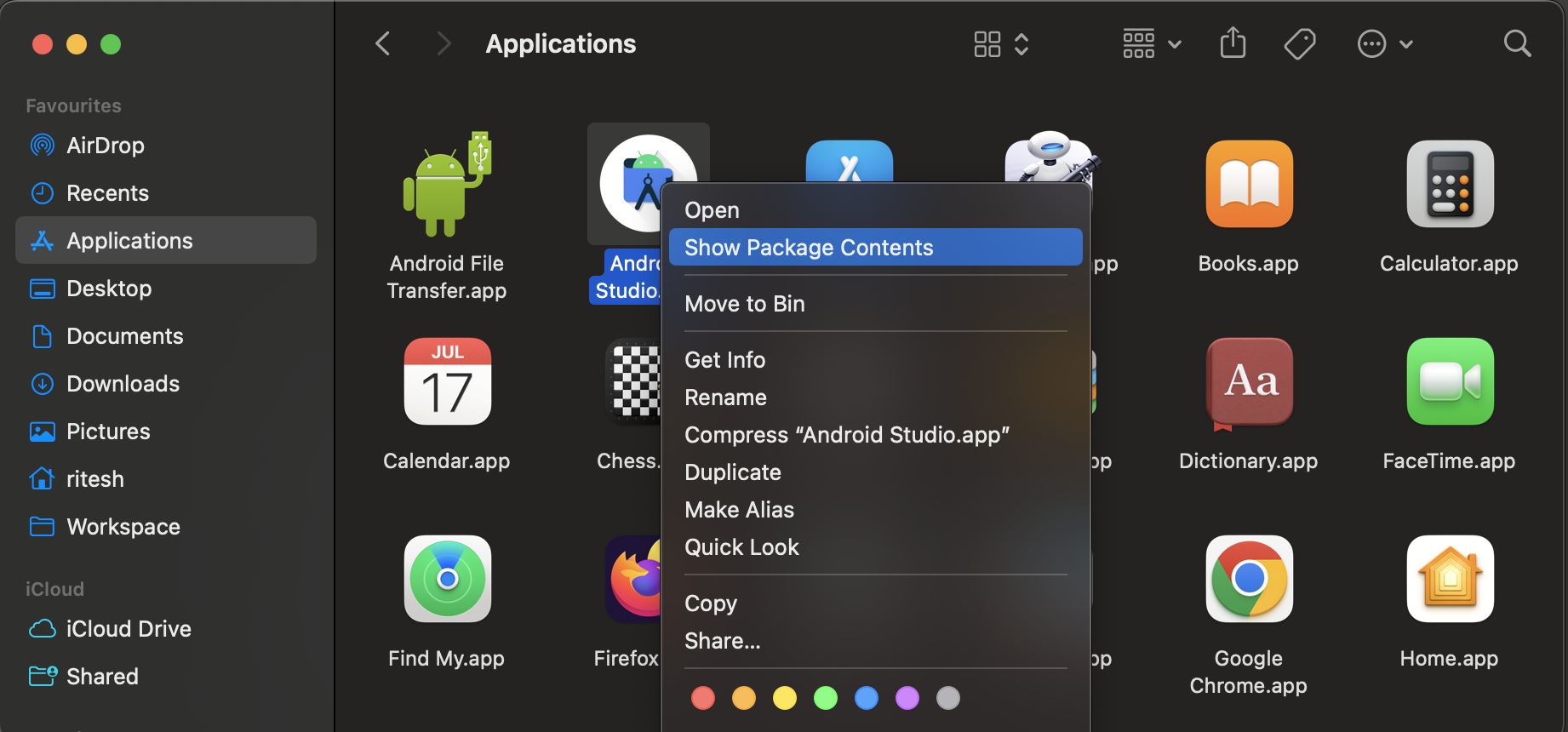The width and height of the screenshot is (1568, 732).
Task: Open Android File Transfer app icon
Action: point(447,184)
